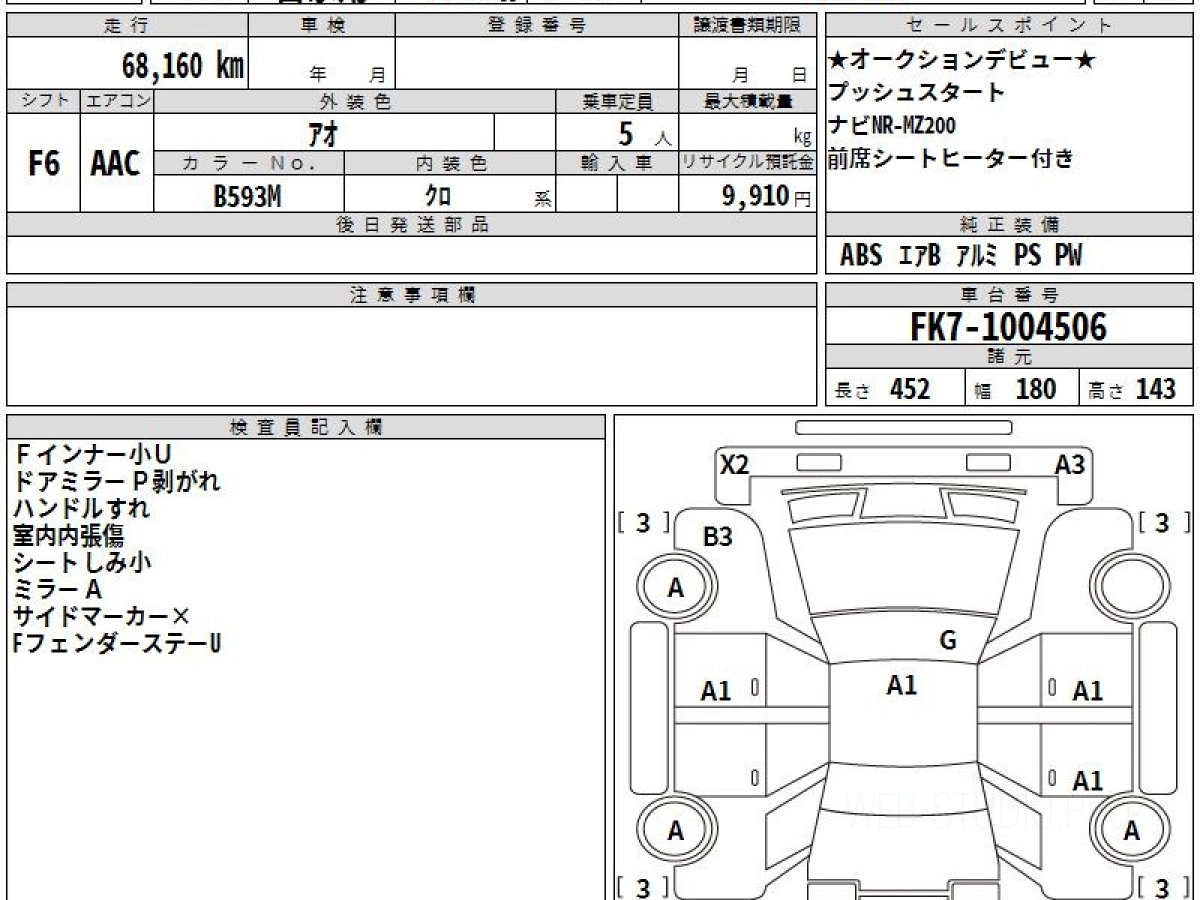Click the seating capacity 5 人
The image size is (1200, 900).
(645, 133)
